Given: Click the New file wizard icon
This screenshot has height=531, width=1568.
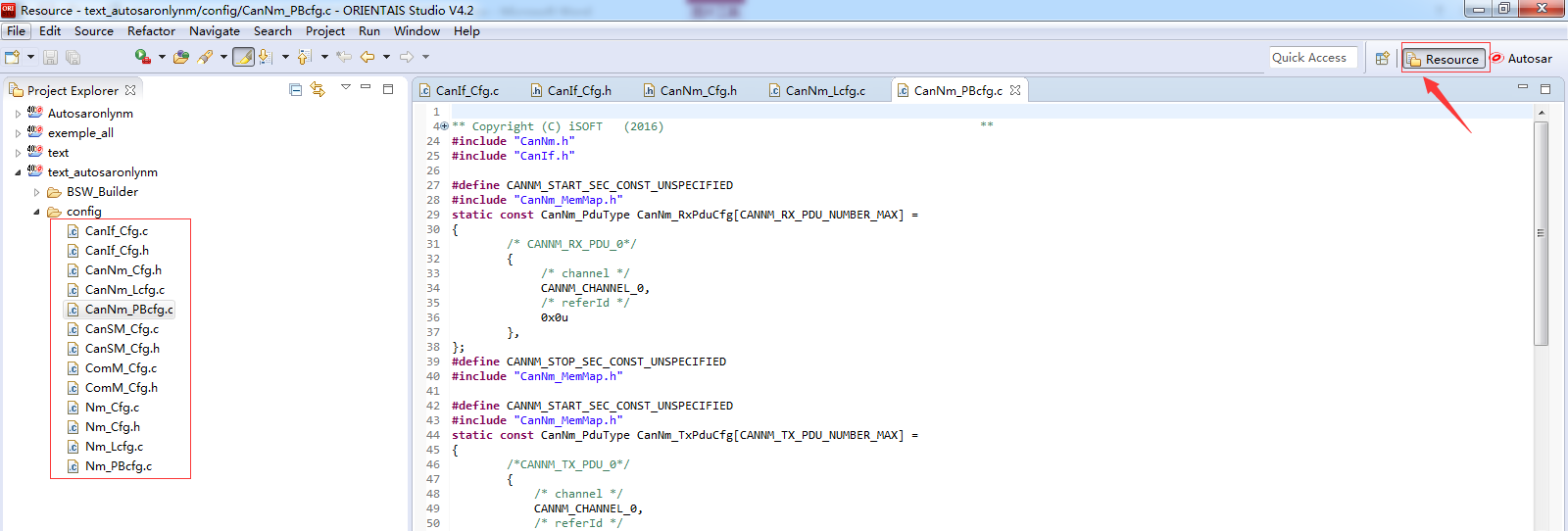Looking at the screenshot, I should tap(13, 58).
